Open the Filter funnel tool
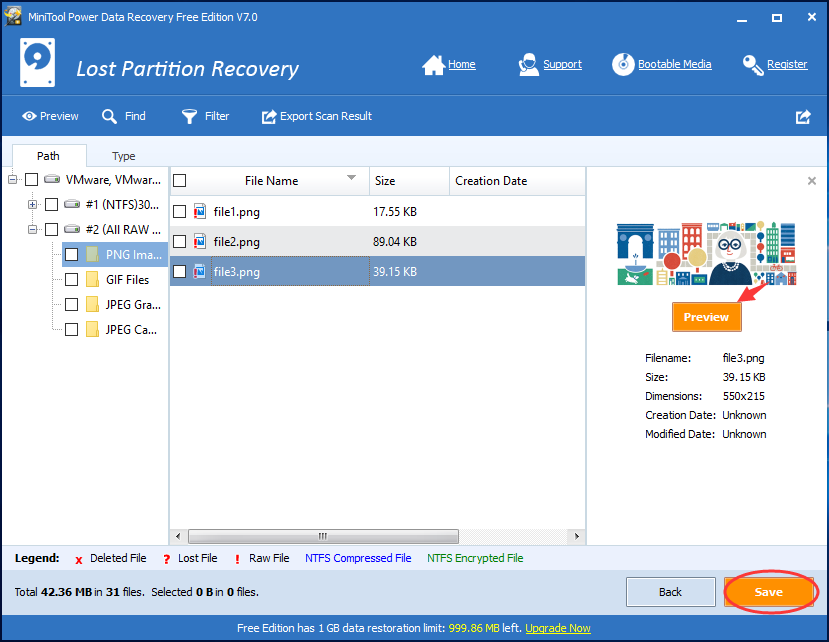Image resolution: width=829 pixels, height=642 pixels. [x=189, y=116]
